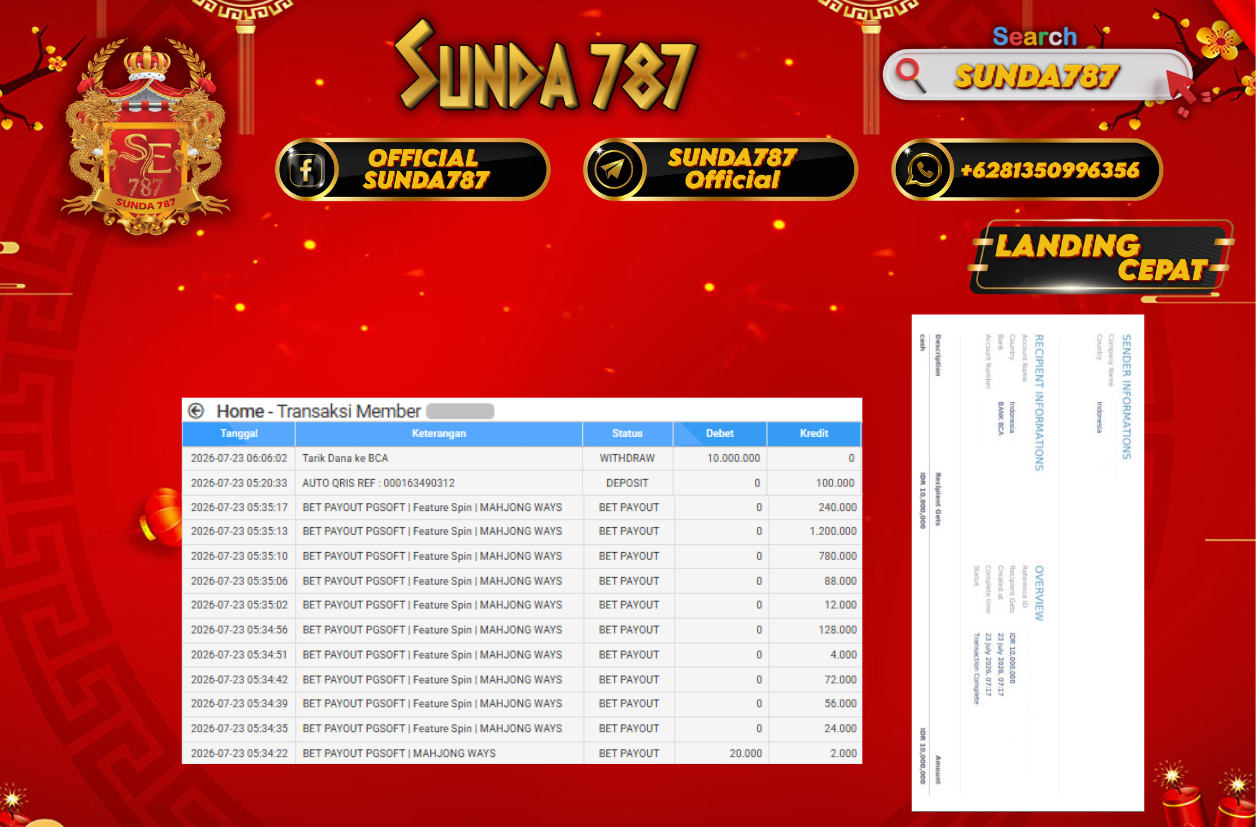Click the Transaksi Member breadcrumb text

(348, 411)
